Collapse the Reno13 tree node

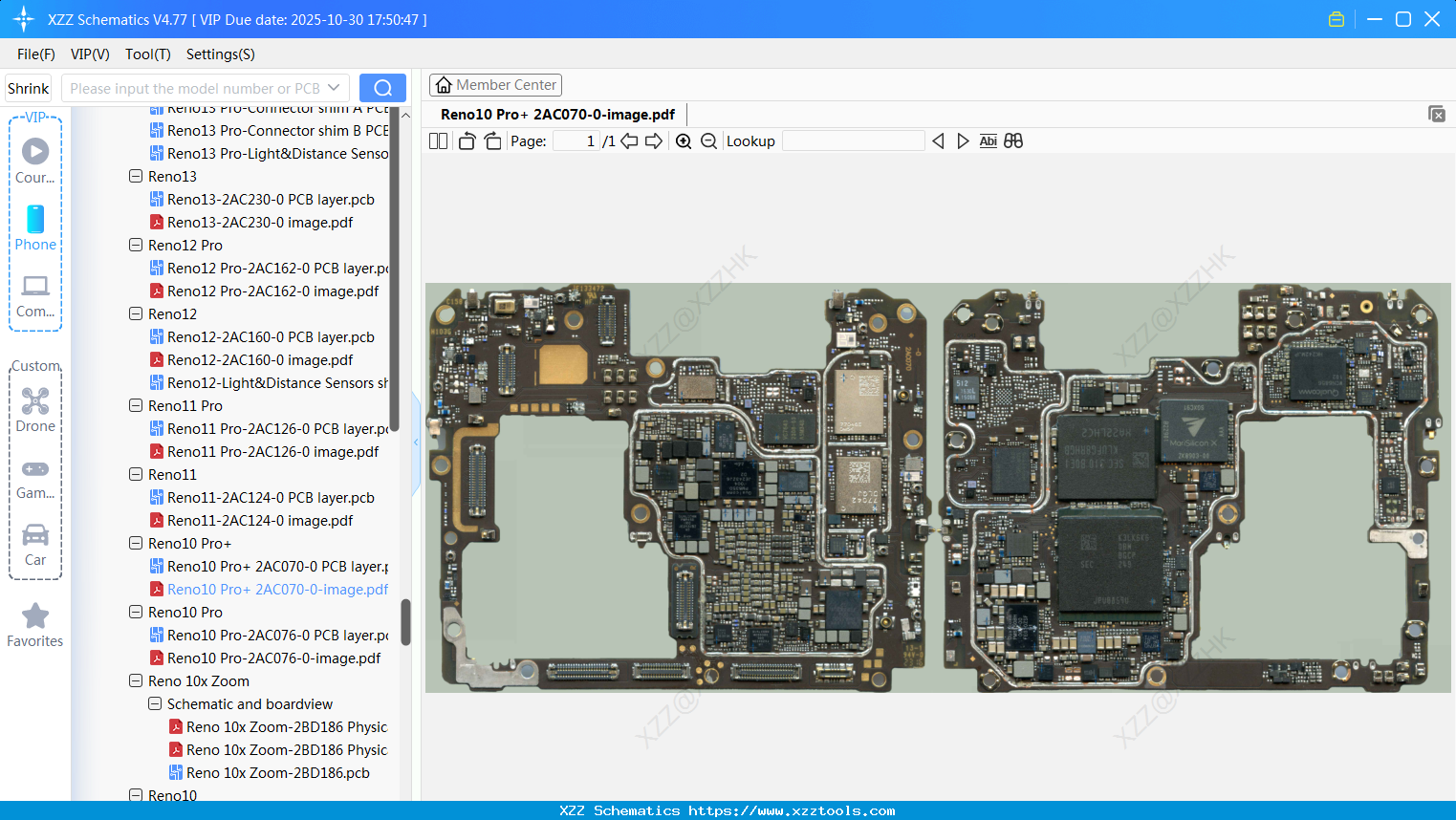[136, 176]
